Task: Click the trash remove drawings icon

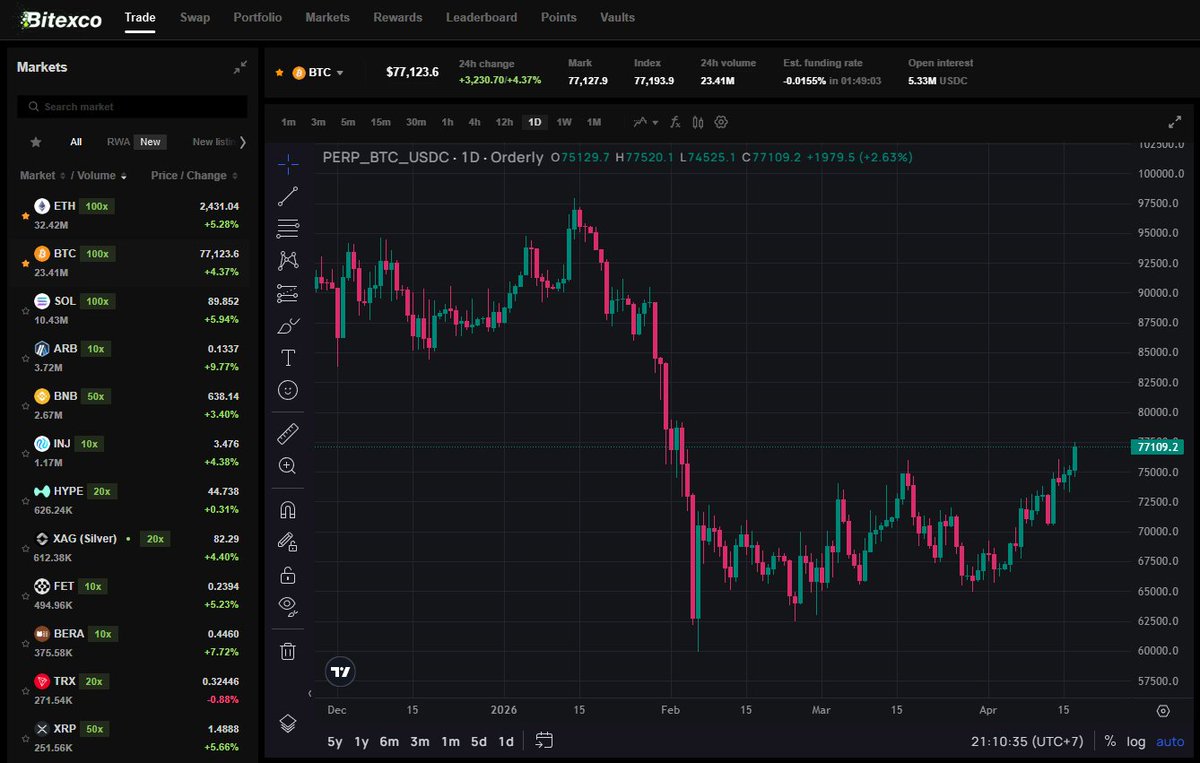Action: click(288, 651)
